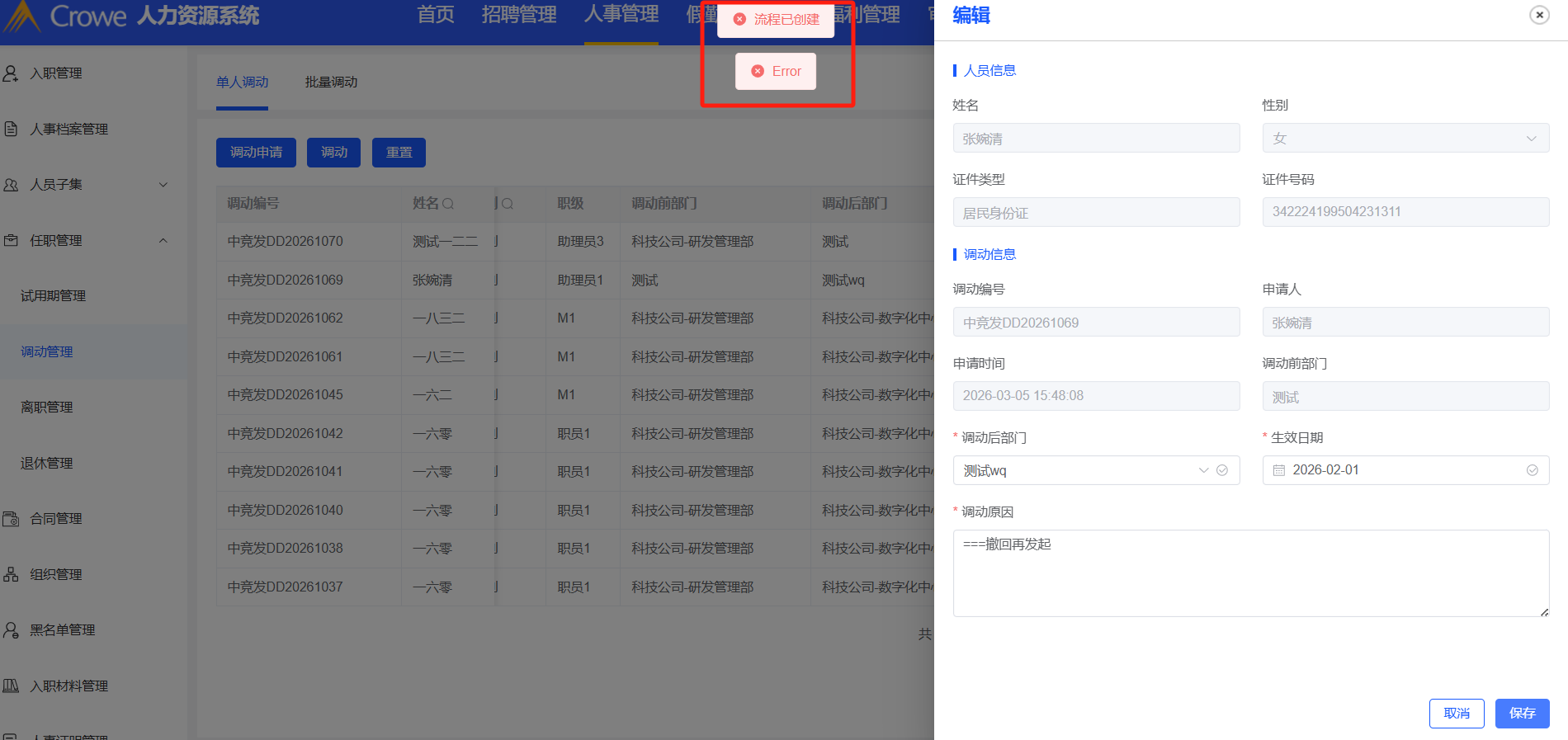1568x740 pixels.
Task: Click the 调动前部门 field in the drawer
Action: click(x=1405, y=396)
